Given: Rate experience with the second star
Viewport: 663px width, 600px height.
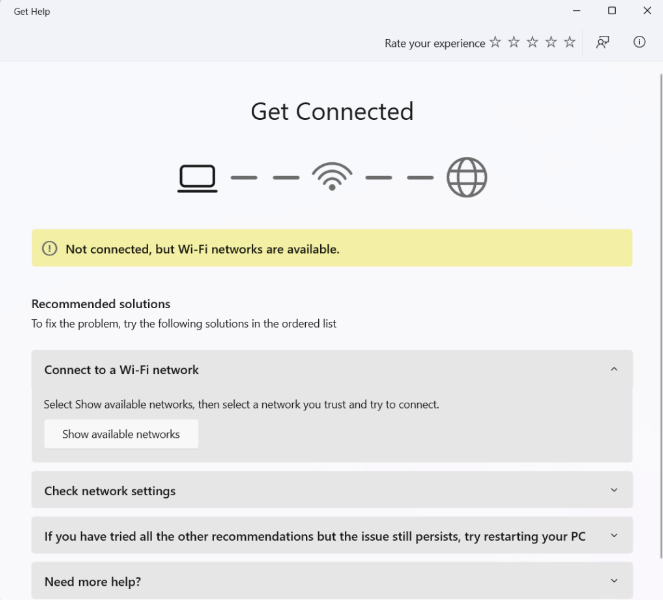Looking at the screenshot, I should point(514,42).
